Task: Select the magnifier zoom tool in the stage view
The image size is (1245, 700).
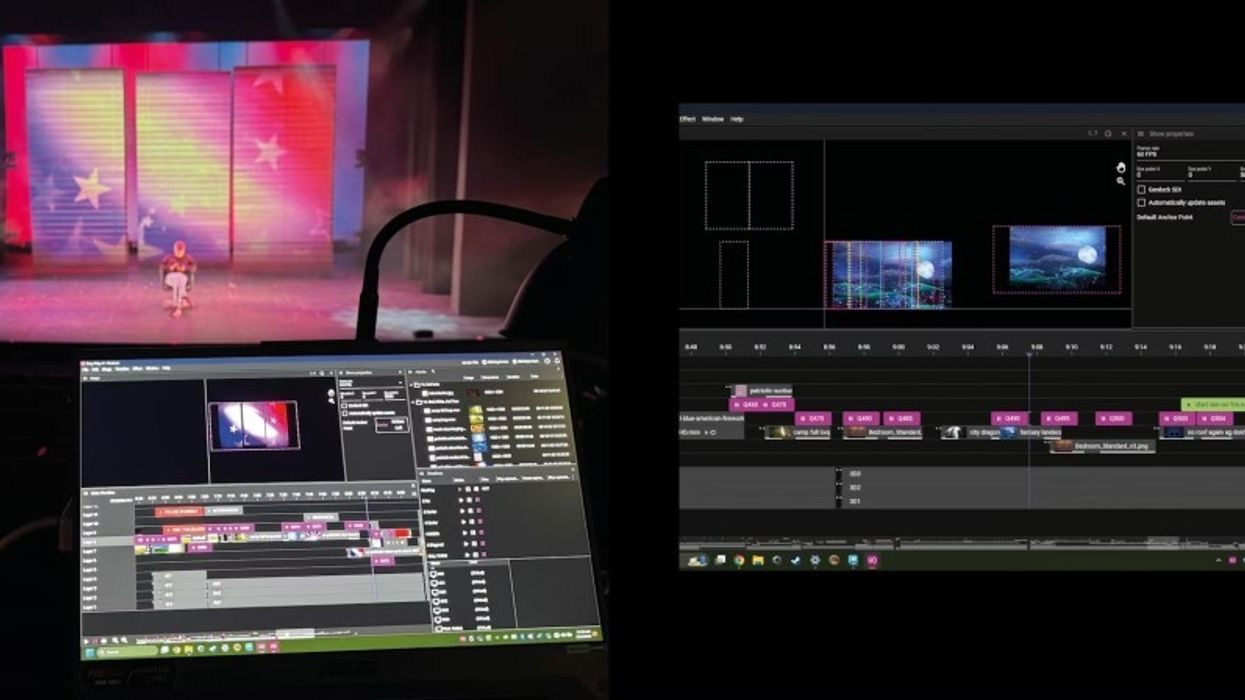Action: [1121, 182]
